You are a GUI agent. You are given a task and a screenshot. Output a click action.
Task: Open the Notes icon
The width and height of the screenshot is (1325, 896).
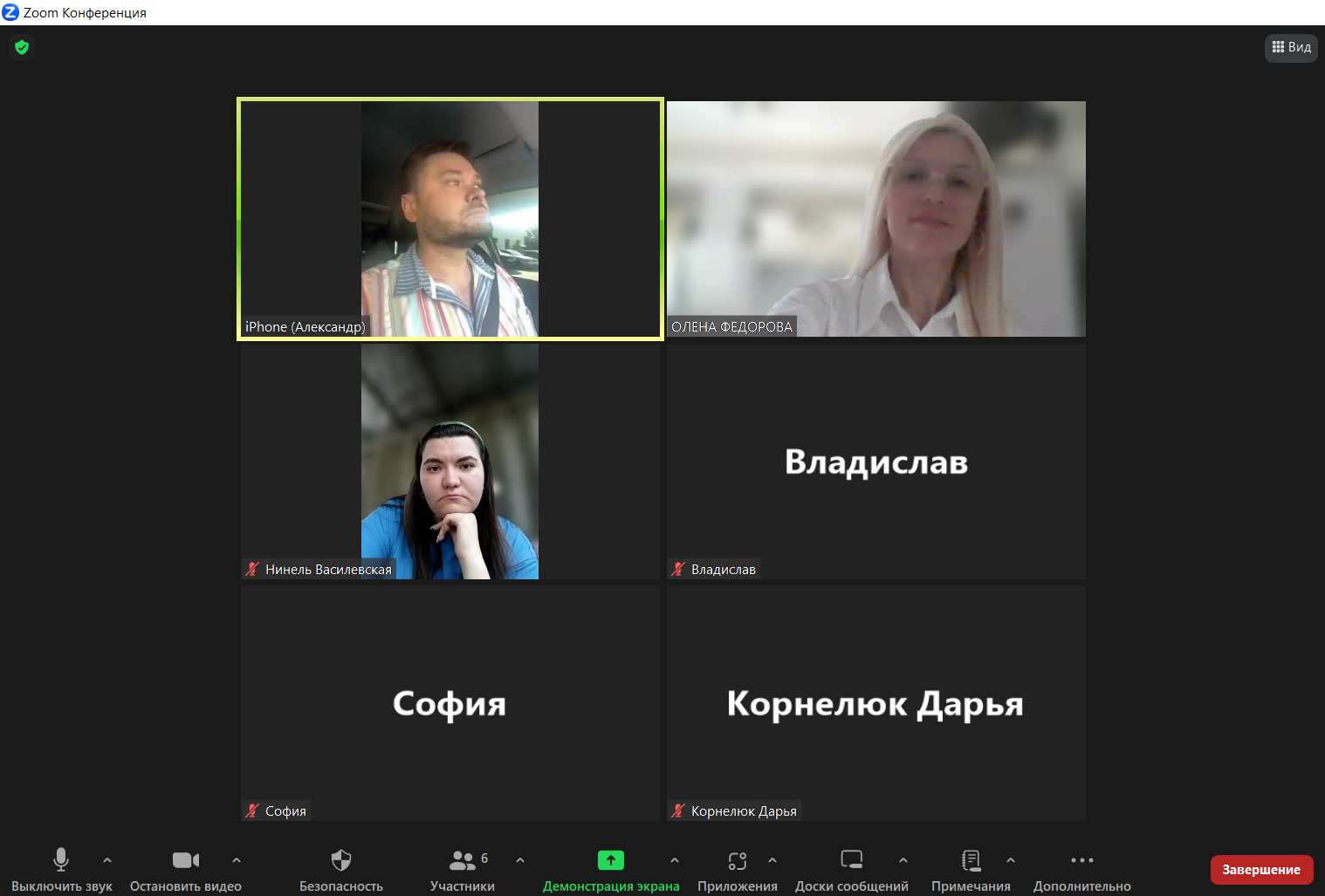pyautogui.click(x=971, y=860)
